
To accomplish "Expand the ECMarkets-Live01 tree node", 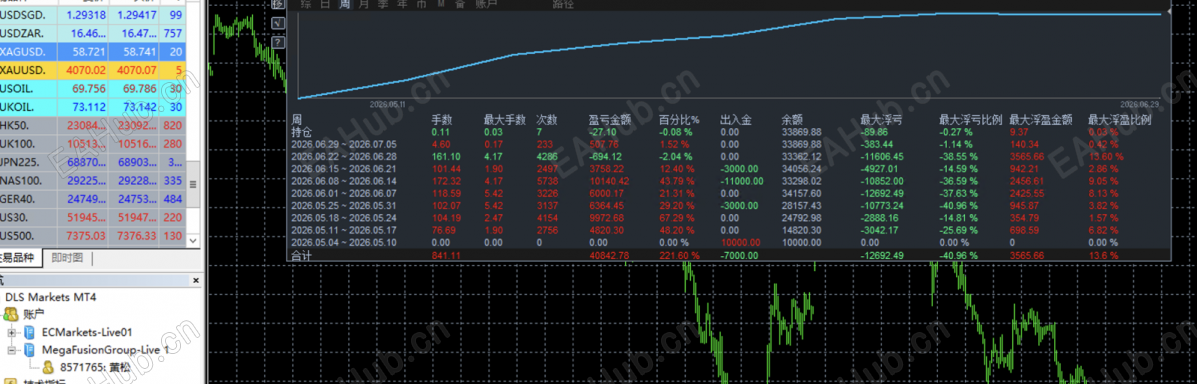I will click(x=11, y=333).
